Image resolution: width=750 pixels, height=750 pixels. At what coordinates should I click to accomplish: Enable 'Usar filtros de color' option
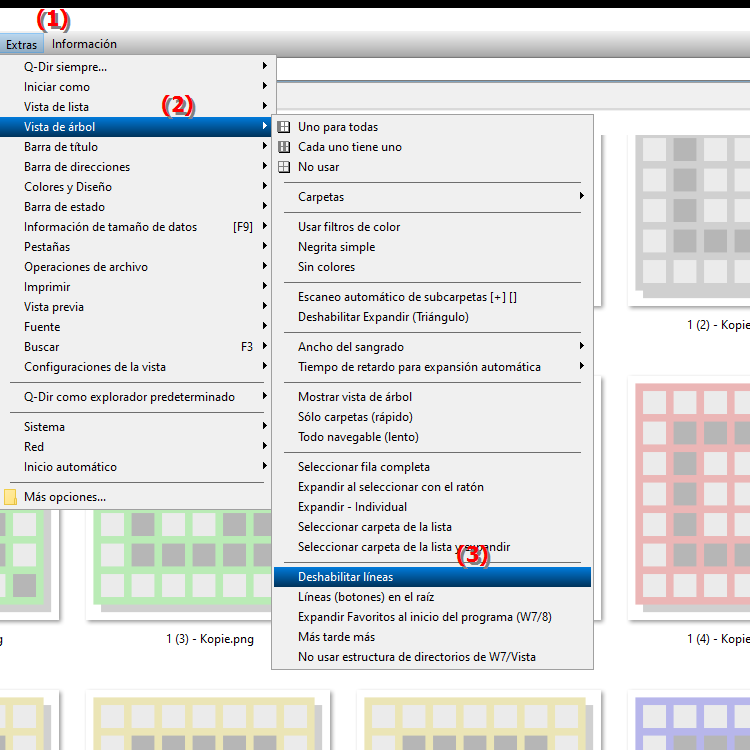[x=348, y=227]
